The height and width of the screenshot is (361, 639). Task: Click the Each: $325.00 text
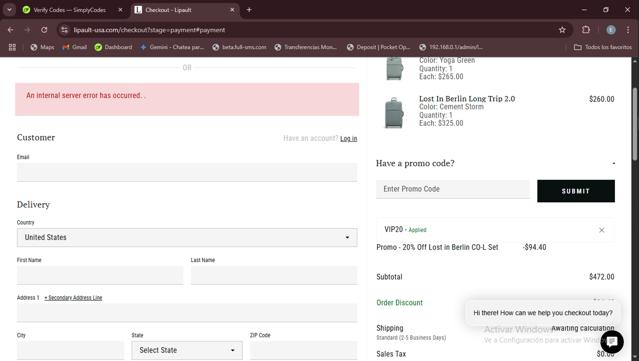(x=441, y=123)
